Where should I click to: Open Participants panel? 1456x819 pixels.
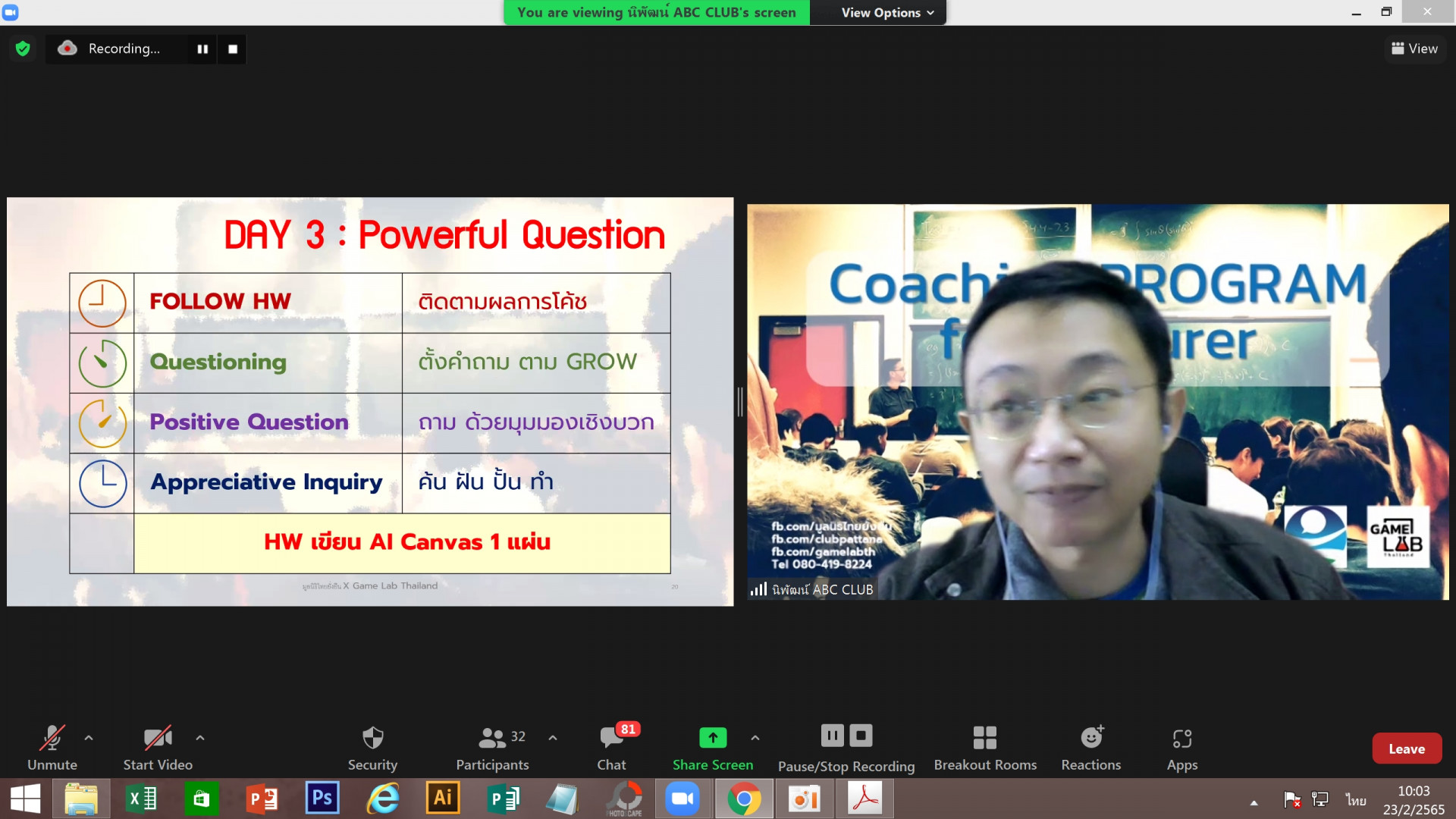[x=493, y=748]
